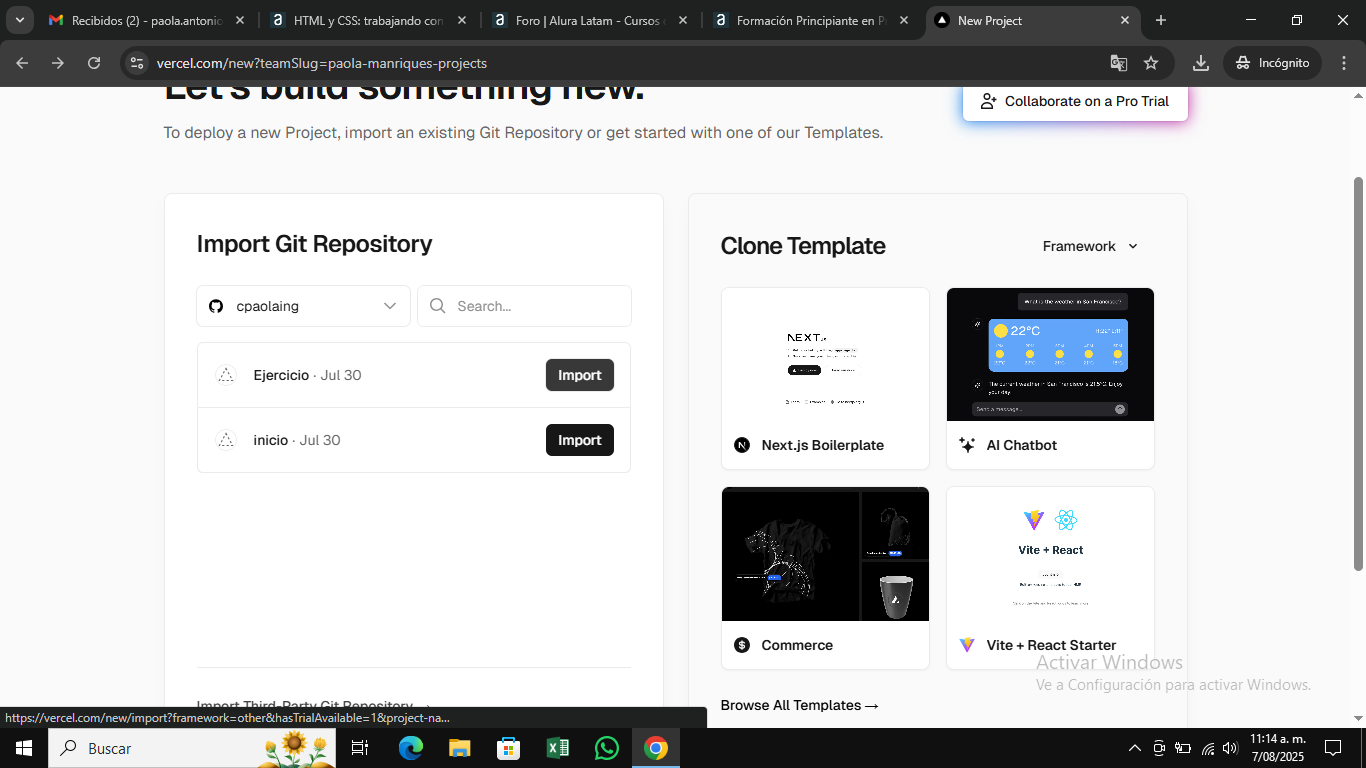Click the magnifier icon in repository search

coord(437,306)
